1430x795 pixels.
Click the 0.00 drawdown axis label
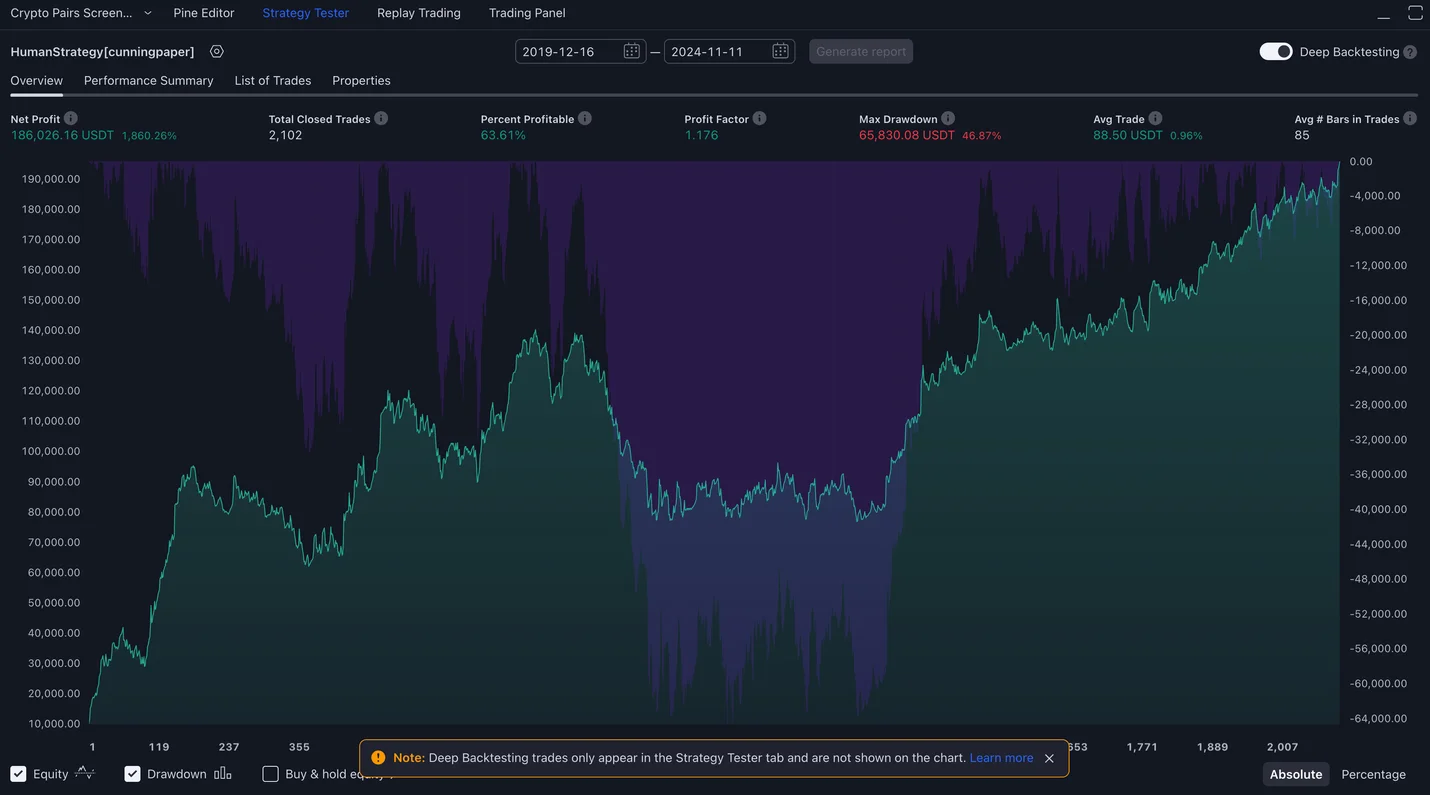point(1361,161)
